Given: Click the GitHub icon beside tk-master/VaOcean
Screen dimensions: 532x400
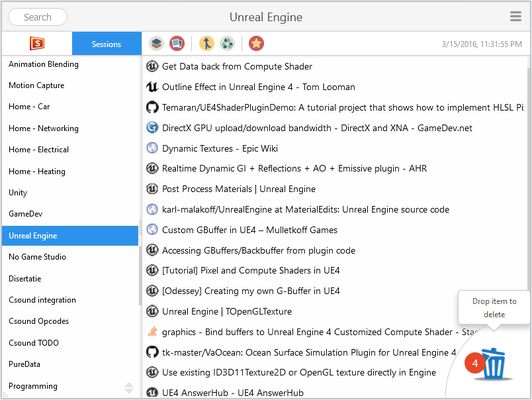Looking at the screenshot, I should tap(152, 352).
